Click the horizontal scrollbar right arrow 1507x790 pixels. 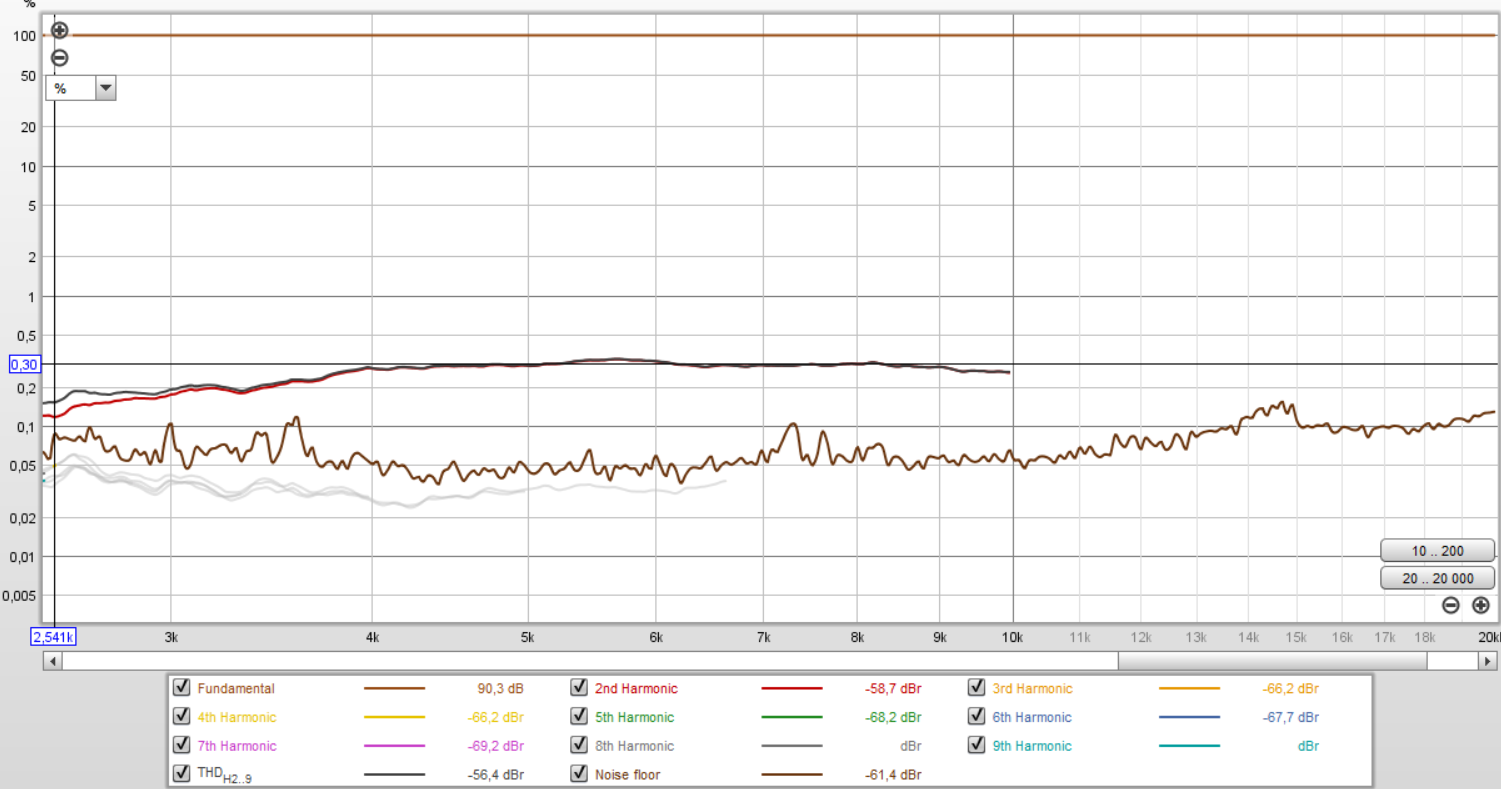point(1488,661)
